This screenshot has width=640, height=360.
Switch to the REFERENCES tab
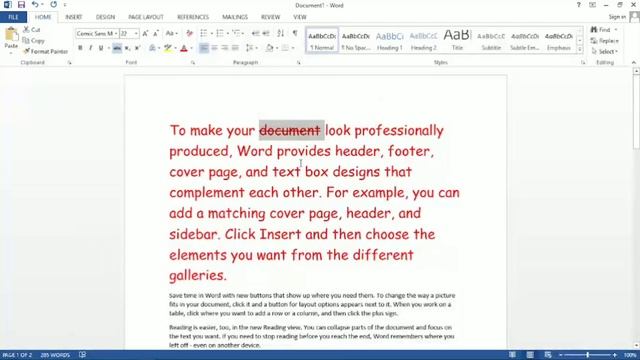[x=193, y=17]
